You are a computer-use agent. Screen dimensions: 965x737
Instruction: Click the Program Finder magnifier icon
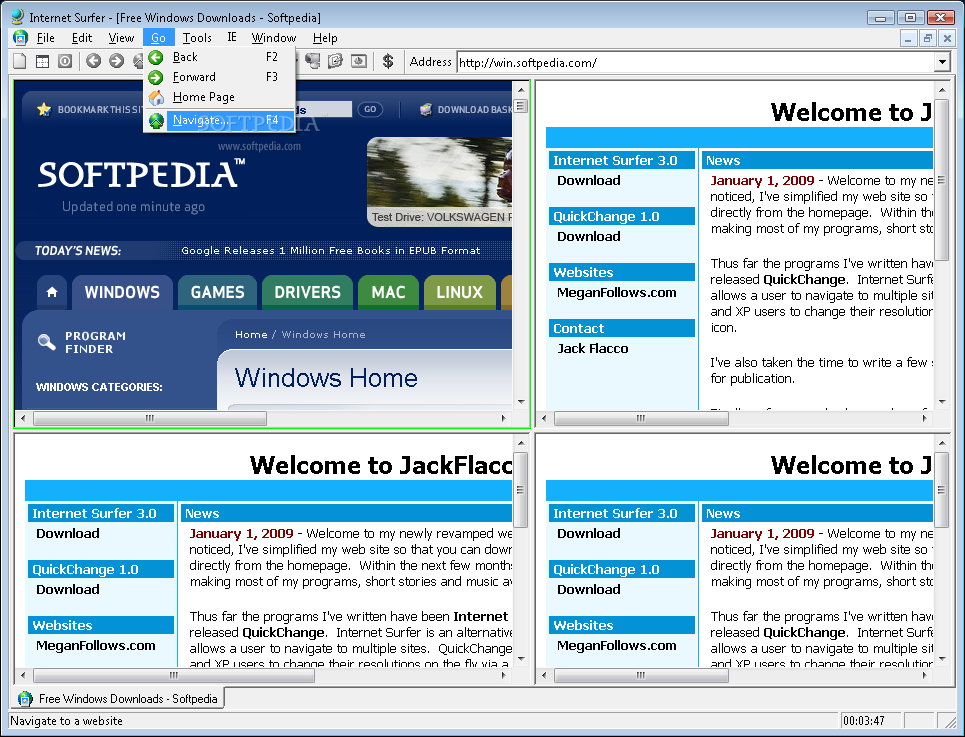(47, 341)
